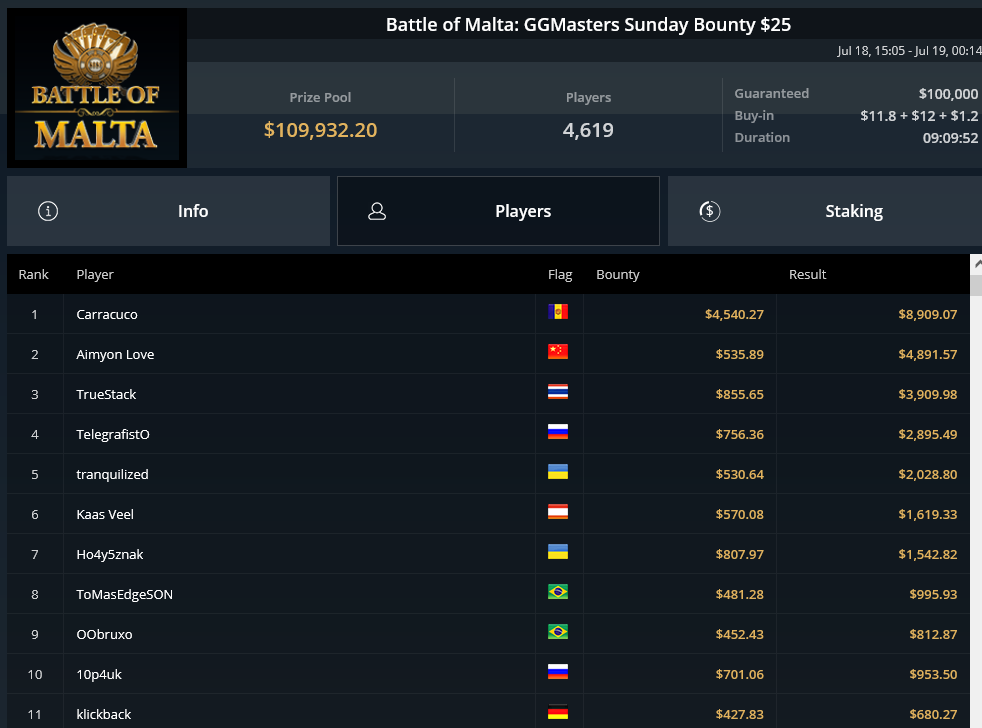Click the 10p4uk player name
982x728 pixels.
99,675
